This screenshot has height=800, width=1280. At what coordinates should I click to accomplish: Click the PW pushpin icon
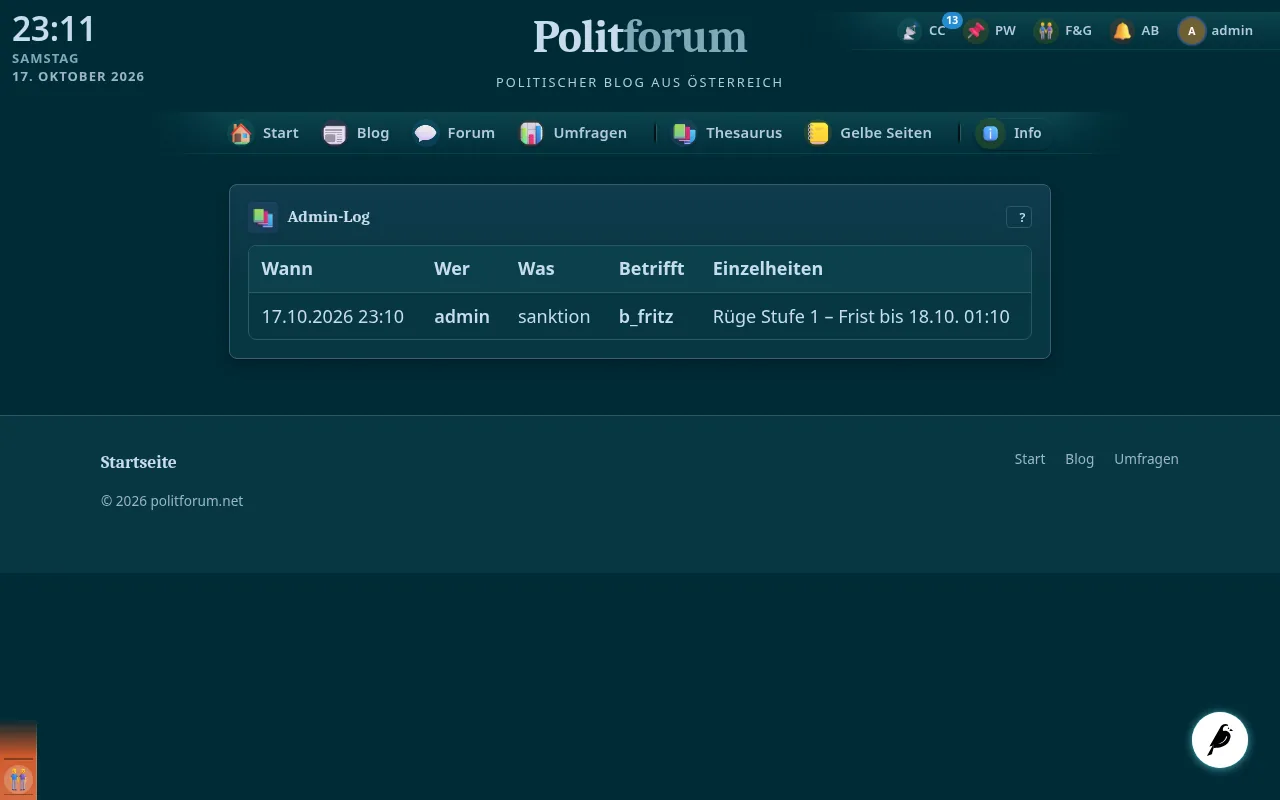point(976,31)
